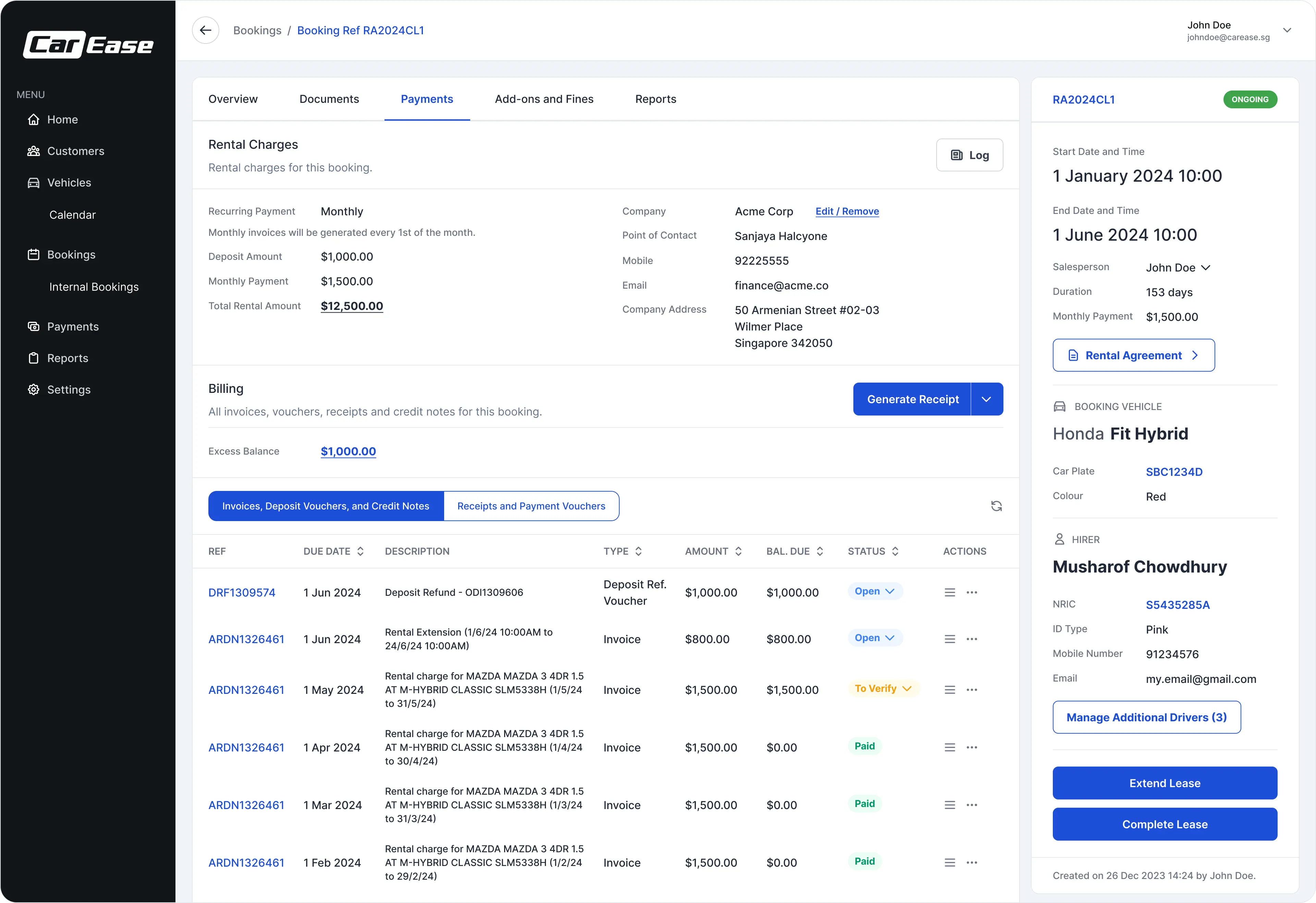
Task: Open the DRF1309574 reference link
Action: (x=242, y=592)
